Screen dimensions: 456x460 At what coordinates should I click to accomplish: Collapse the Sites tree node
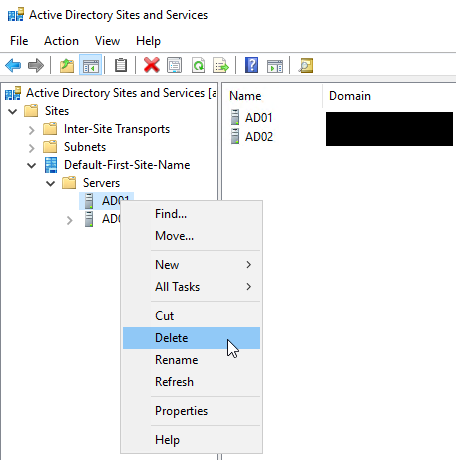pos(13,111)
